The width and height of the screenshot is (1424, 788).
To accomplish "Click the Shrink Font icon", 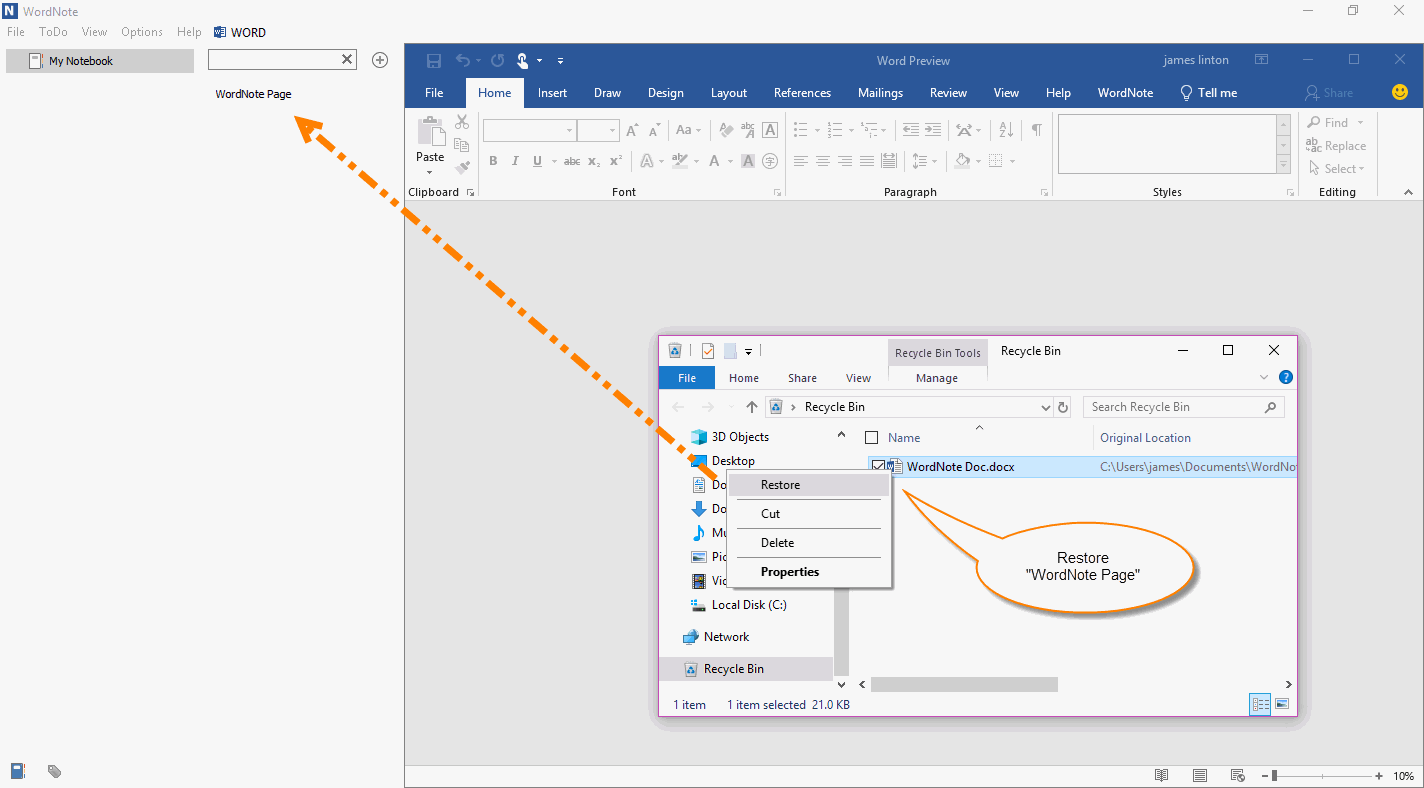I will (654, 130).
